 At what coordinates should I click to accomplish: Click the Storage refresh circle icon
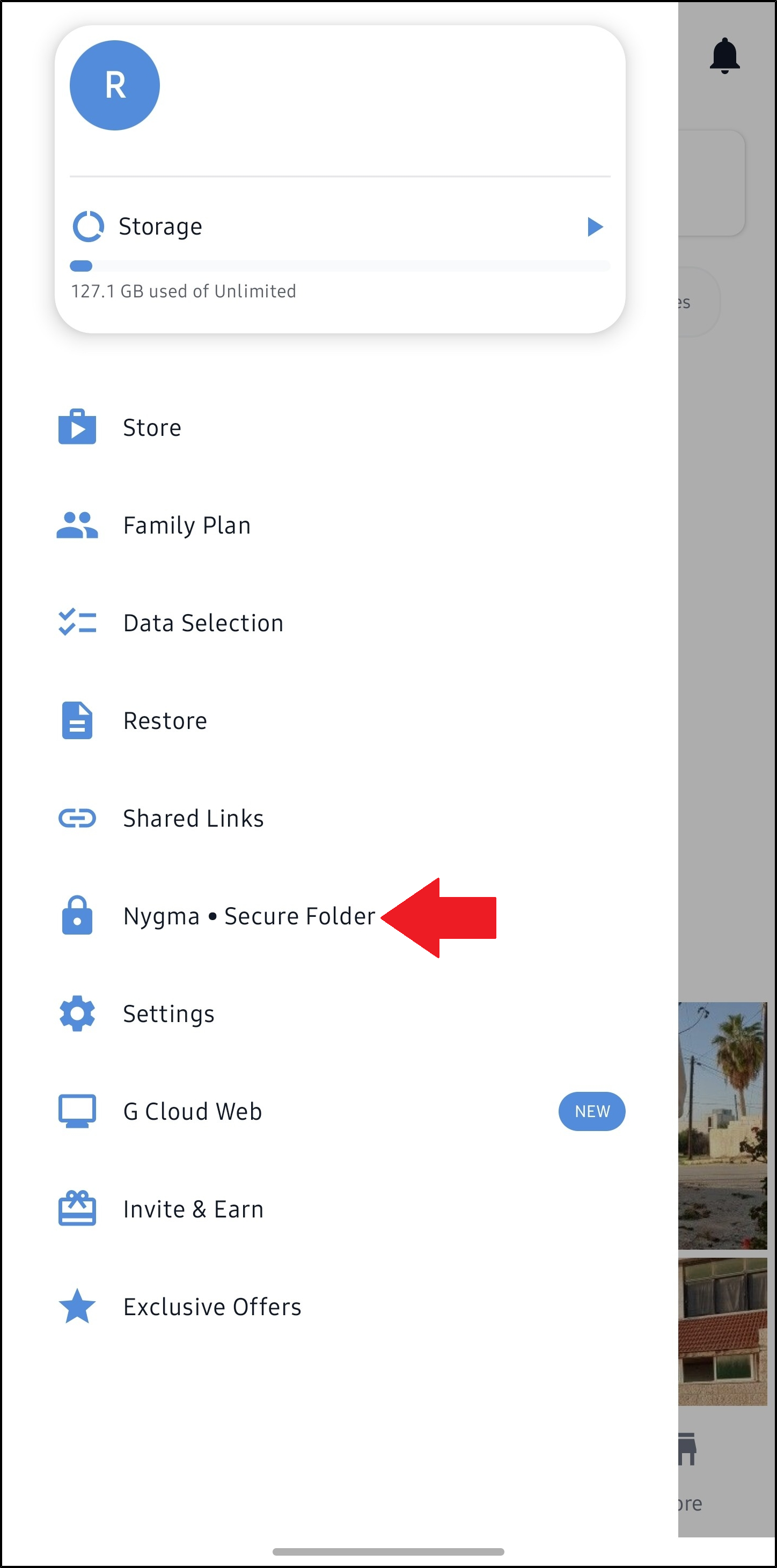[87, 225]
